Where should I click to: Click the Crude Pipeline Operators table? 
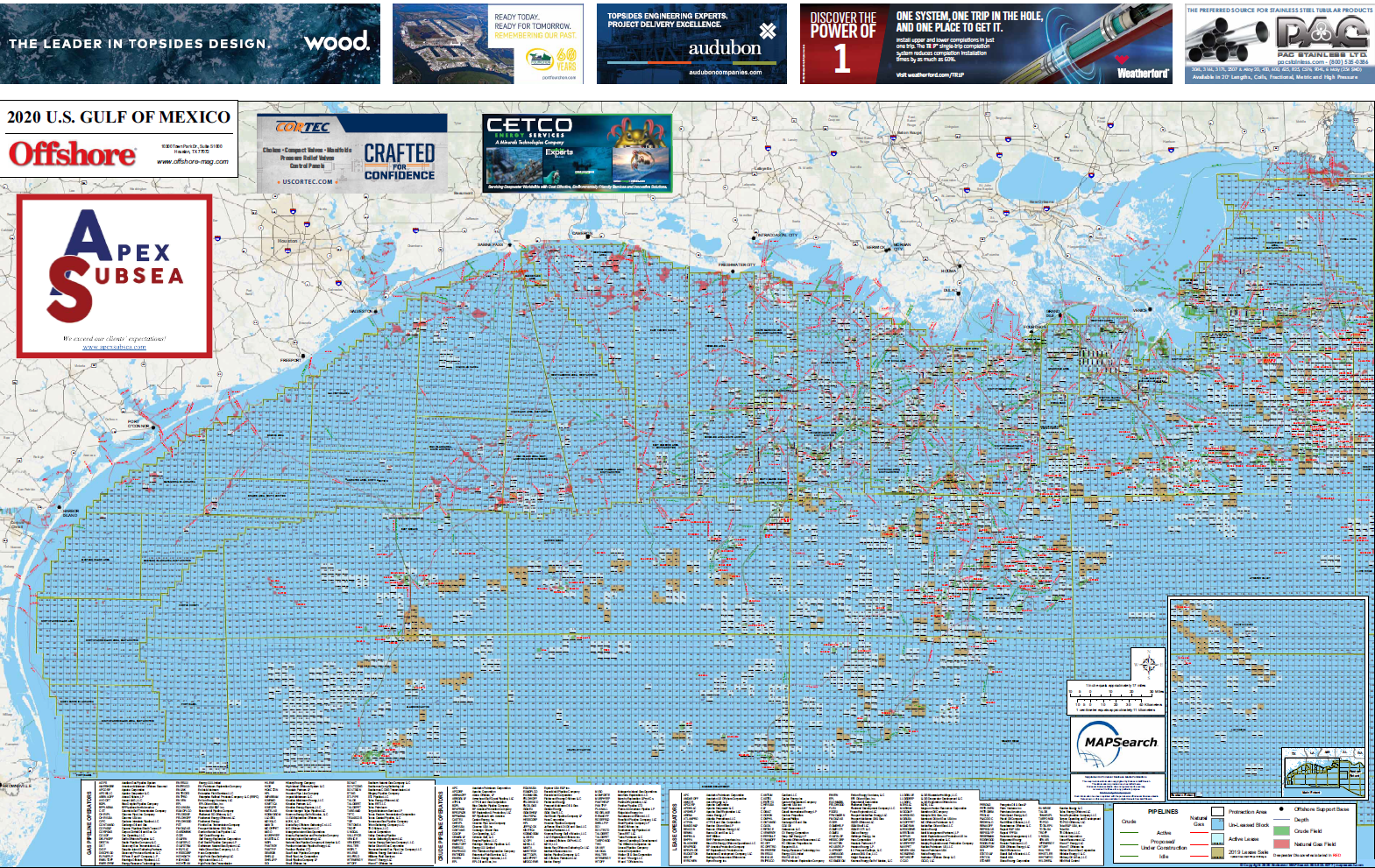click(x=549, y=825)
